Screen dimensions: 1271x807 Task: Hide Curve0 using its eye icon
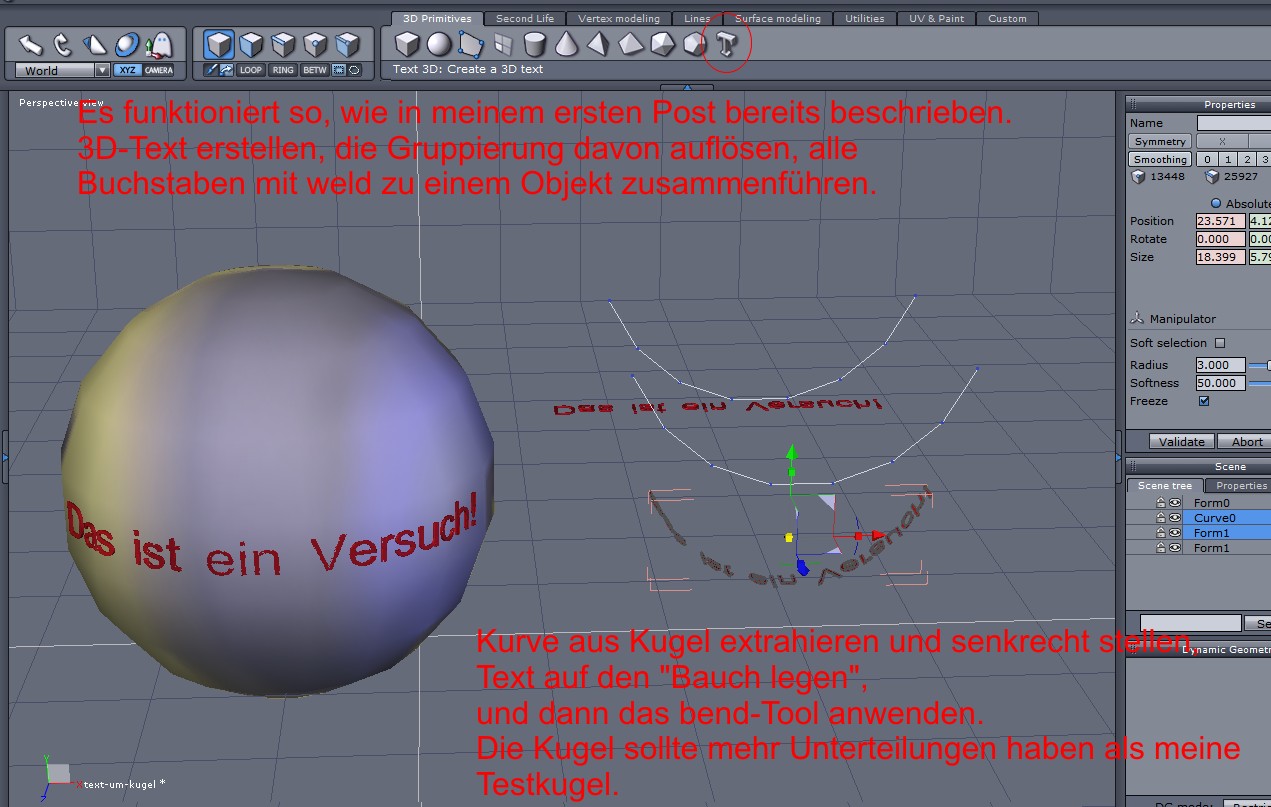click(1175, 518)
